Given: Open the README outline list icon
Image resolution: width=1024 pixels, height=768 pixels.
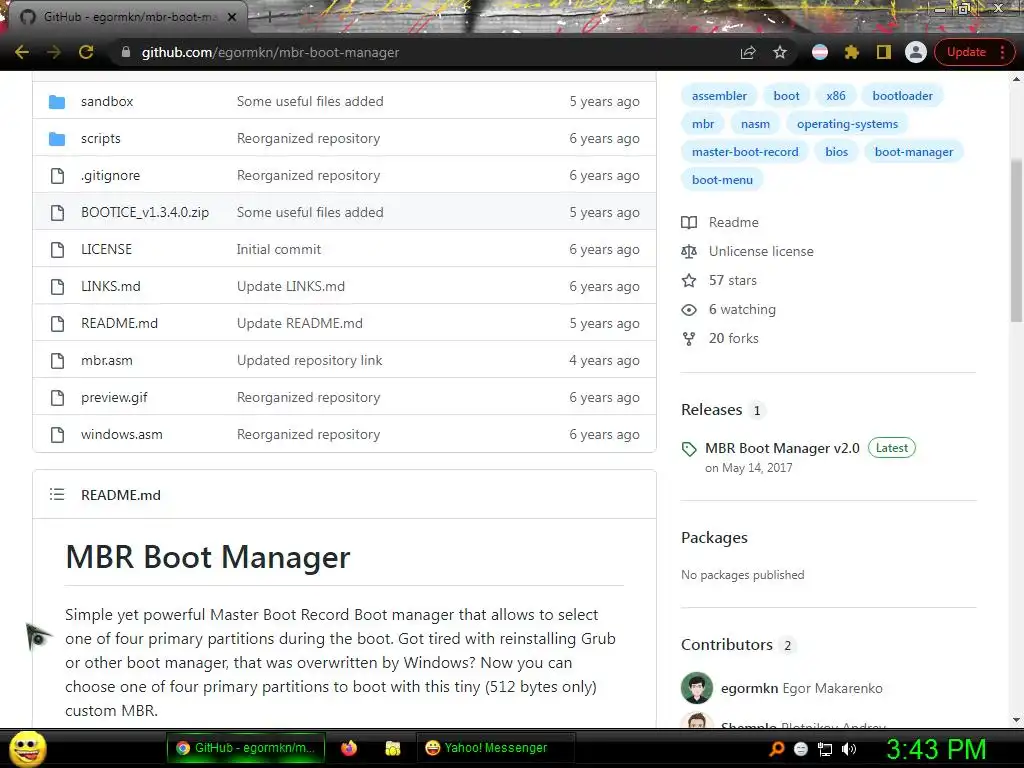Looking at the screenshot, I should point(57,494).
